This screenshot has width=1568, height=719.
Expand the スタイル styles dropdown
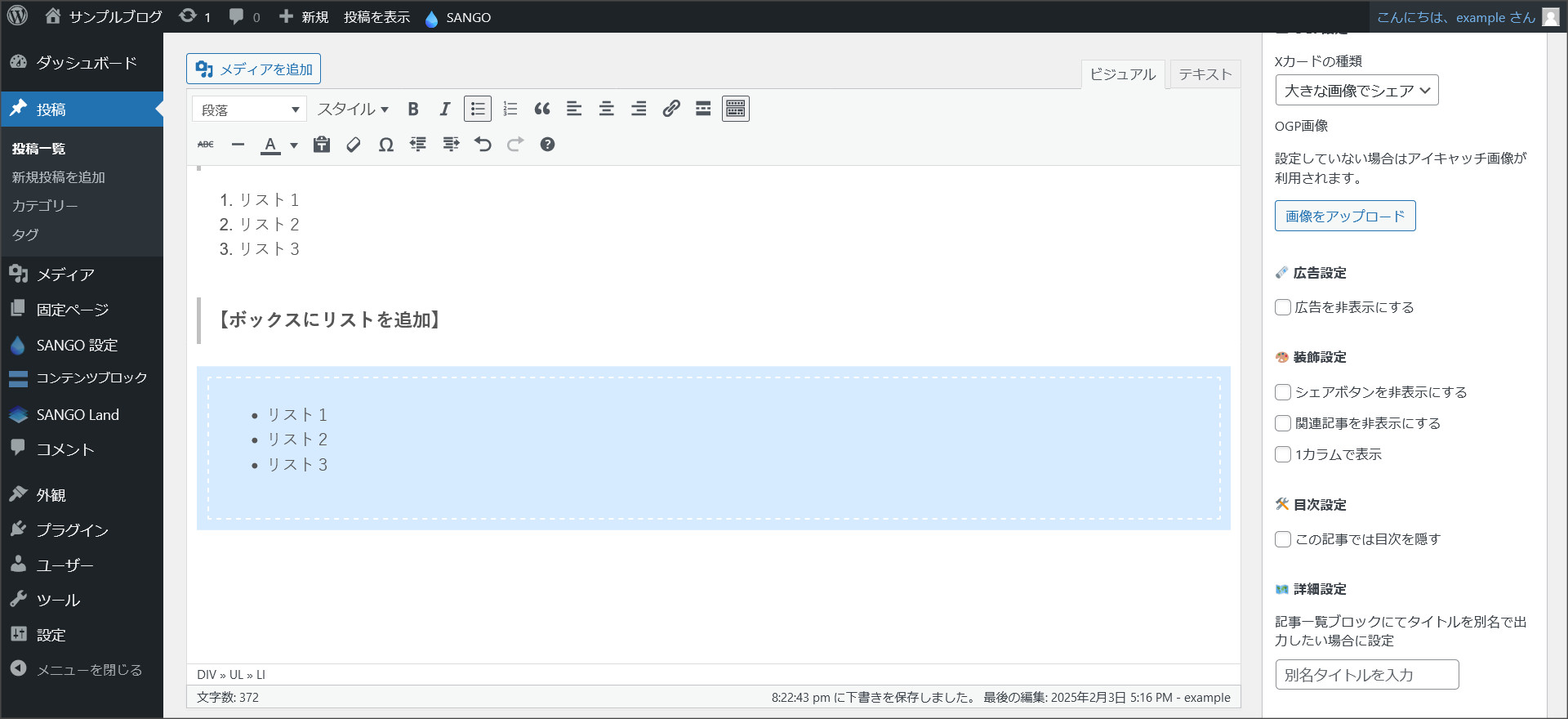click(353, 109)
